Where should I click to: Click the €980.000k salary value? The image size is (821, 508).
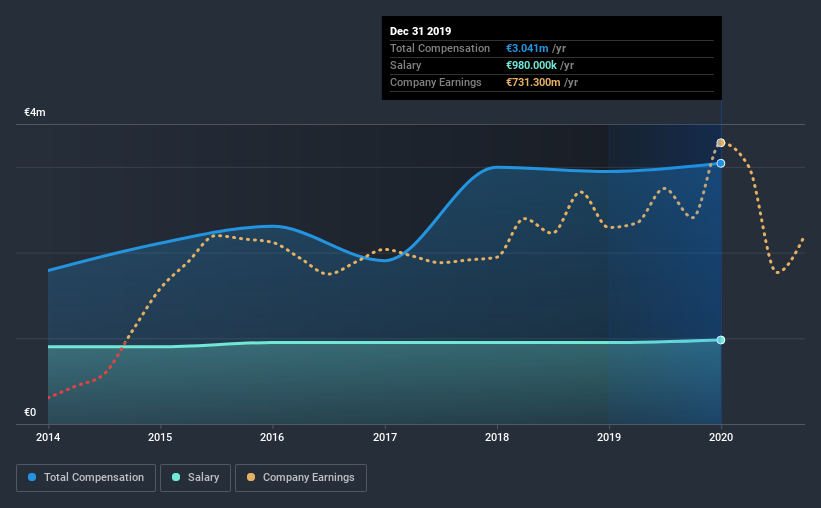click(x=531, y=65)
